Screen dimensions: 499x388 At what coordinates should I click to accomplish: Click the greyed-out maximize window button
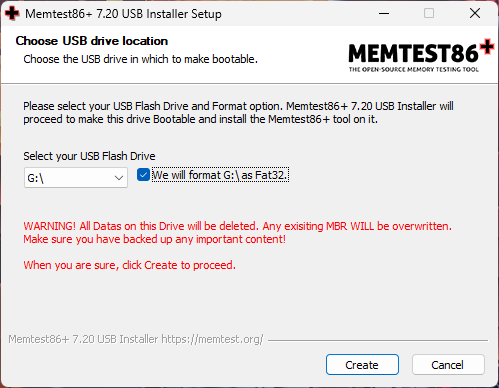pyautogui.click(x=429, y=14)
